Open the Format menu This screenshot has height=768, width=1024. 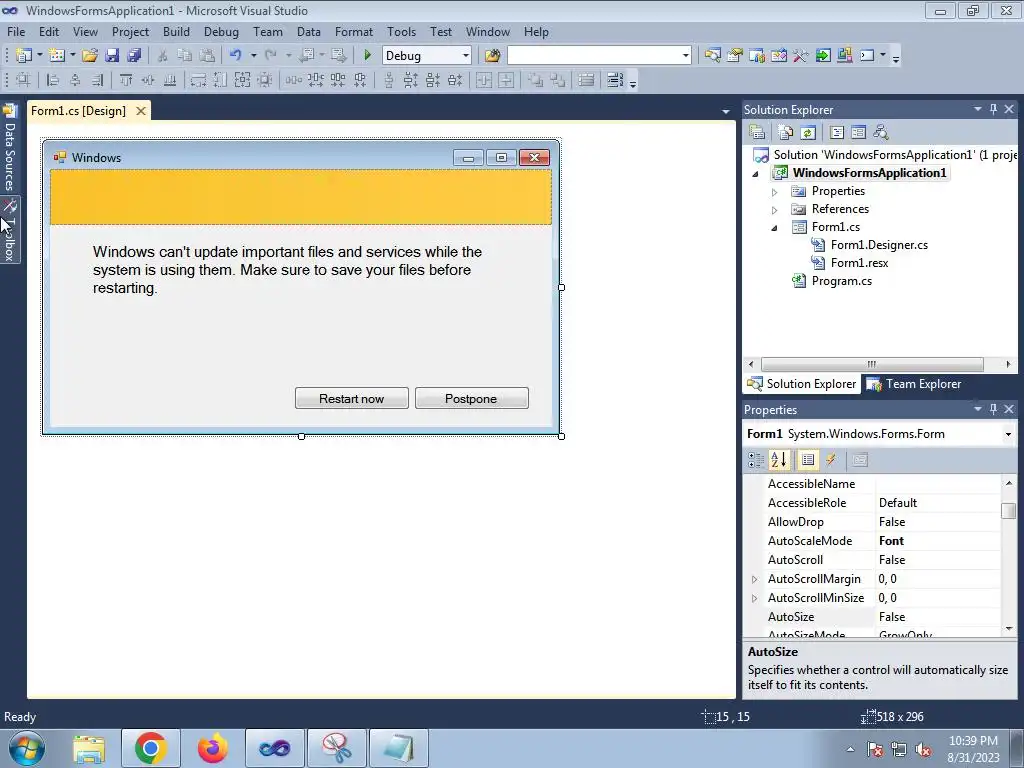coord(353,31)
